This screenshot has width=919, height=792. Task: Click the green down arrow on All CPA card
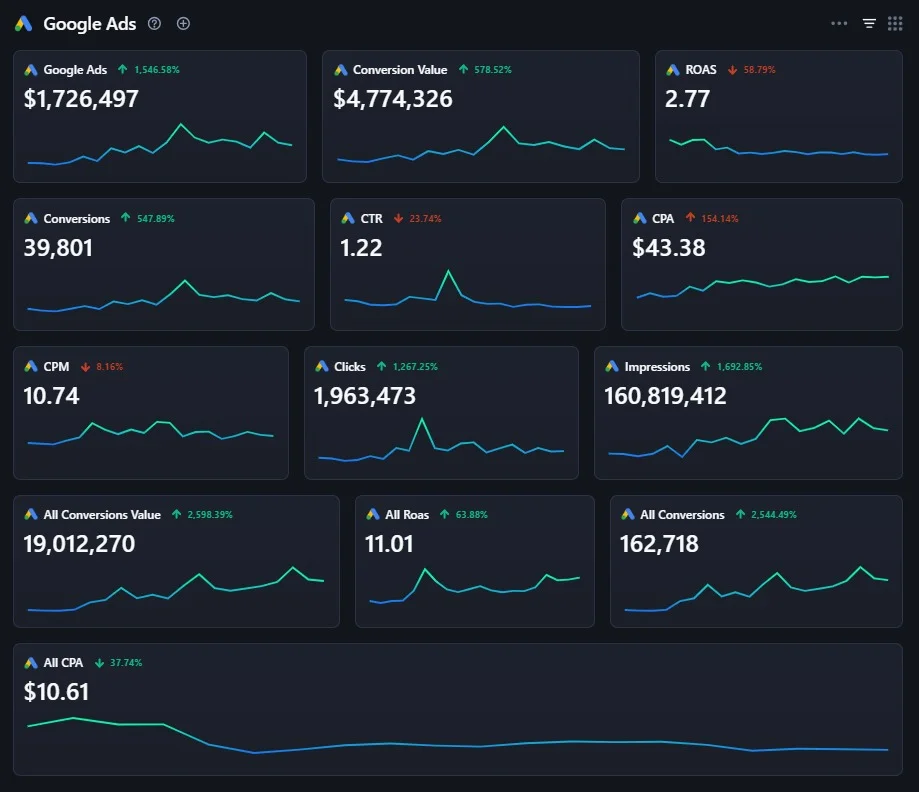[x=100, y=663]
